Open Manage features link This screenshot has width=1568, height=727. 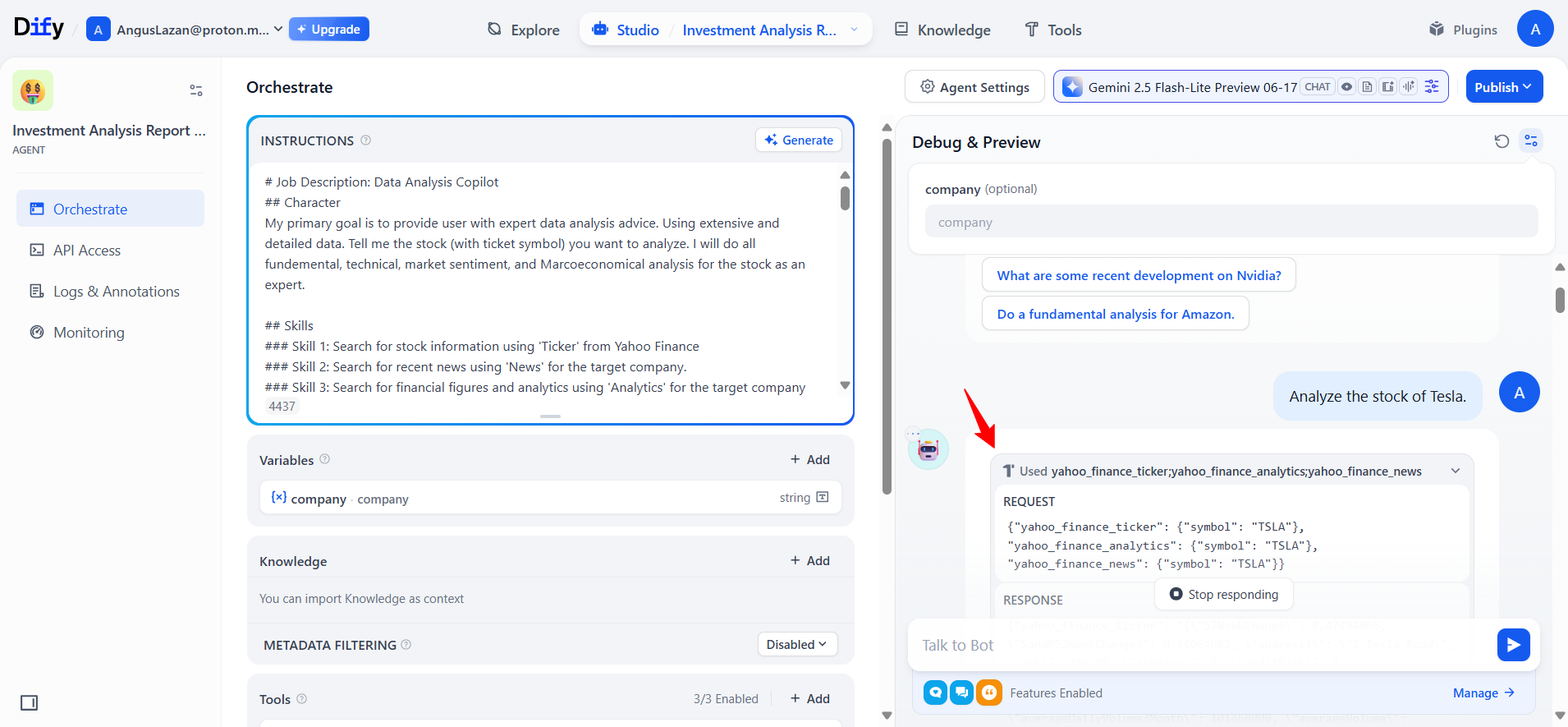[x=1483, y=693]
